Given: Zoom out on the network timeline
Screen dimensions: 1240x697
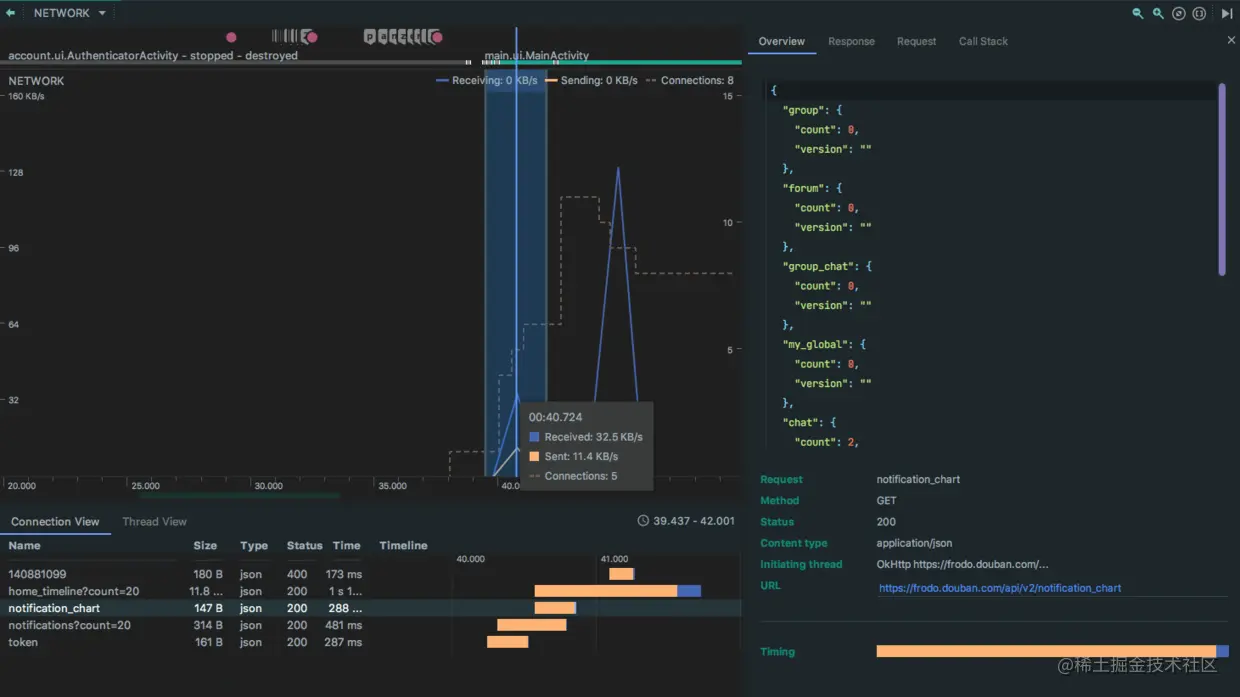Looking at the screenshot, I should pyautogui.click(x=1139, y=14).
